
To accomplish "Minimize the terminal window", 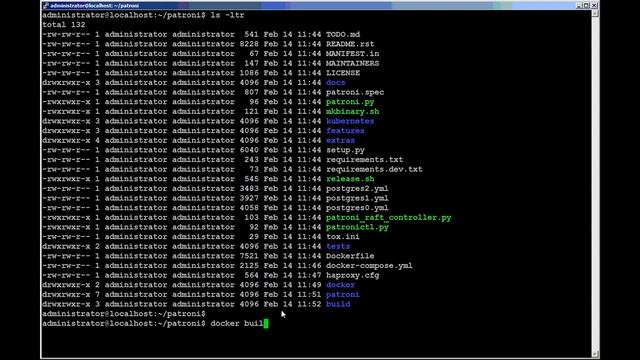I will [579, 5].
